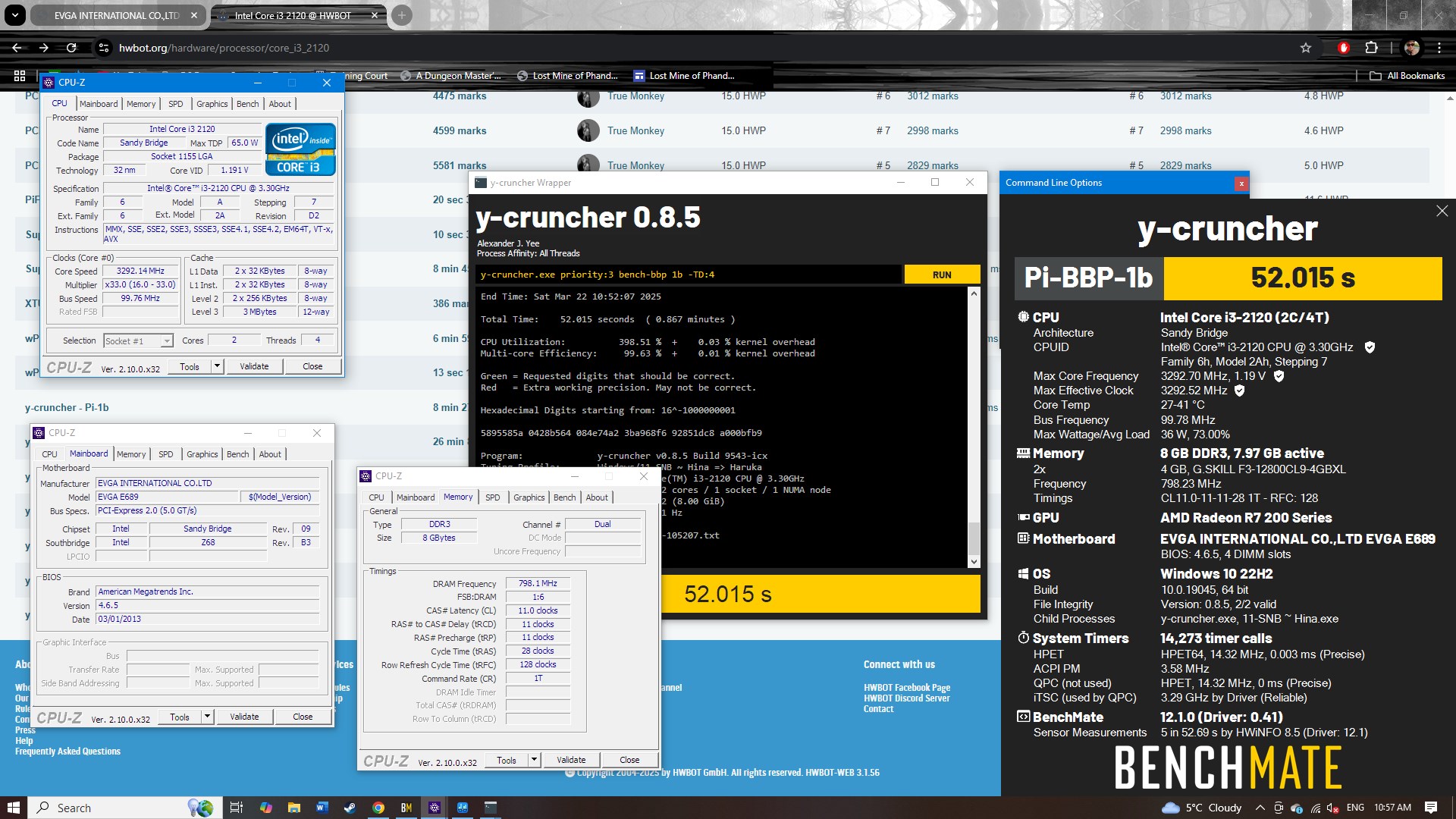Viewport: 1456px width, 819px height.
Task: Open the Chrome extensions puzzle icon
Action: point(1371,48)
